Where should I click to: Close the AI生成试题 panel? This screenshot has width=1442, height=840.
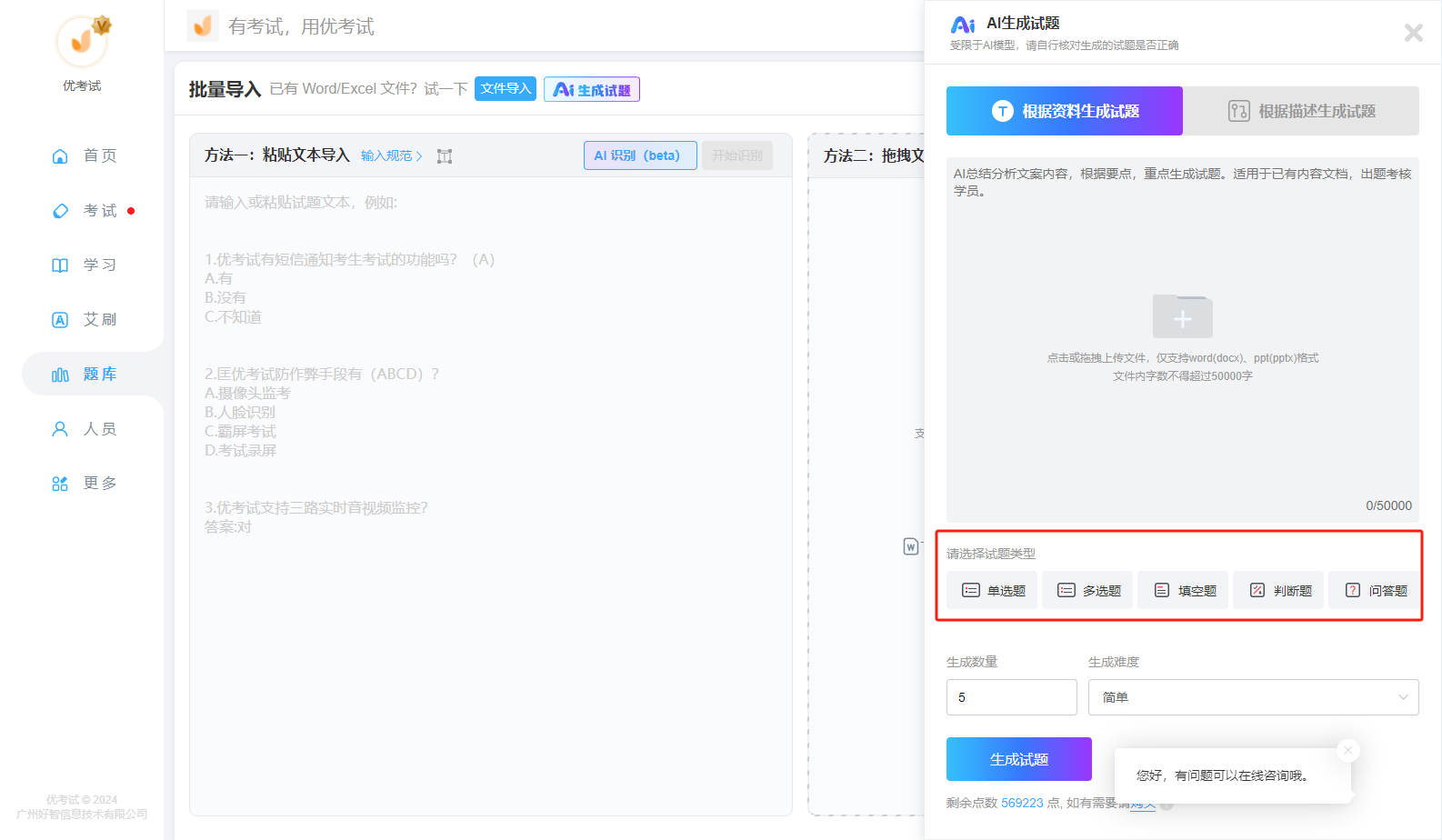(x=1414, y=33)
